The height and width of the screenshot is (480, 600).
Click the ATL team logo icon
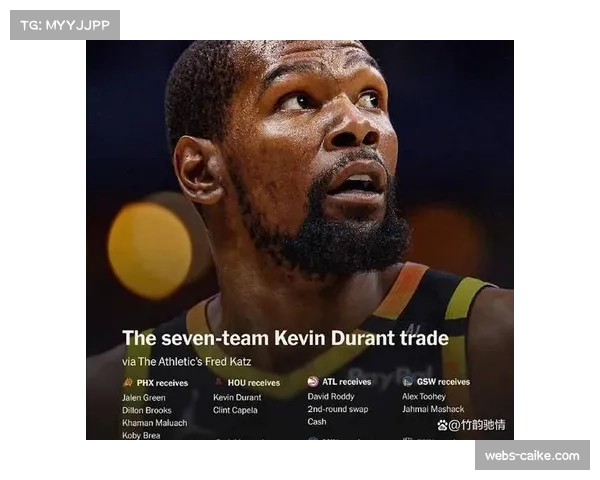point(313,382)
